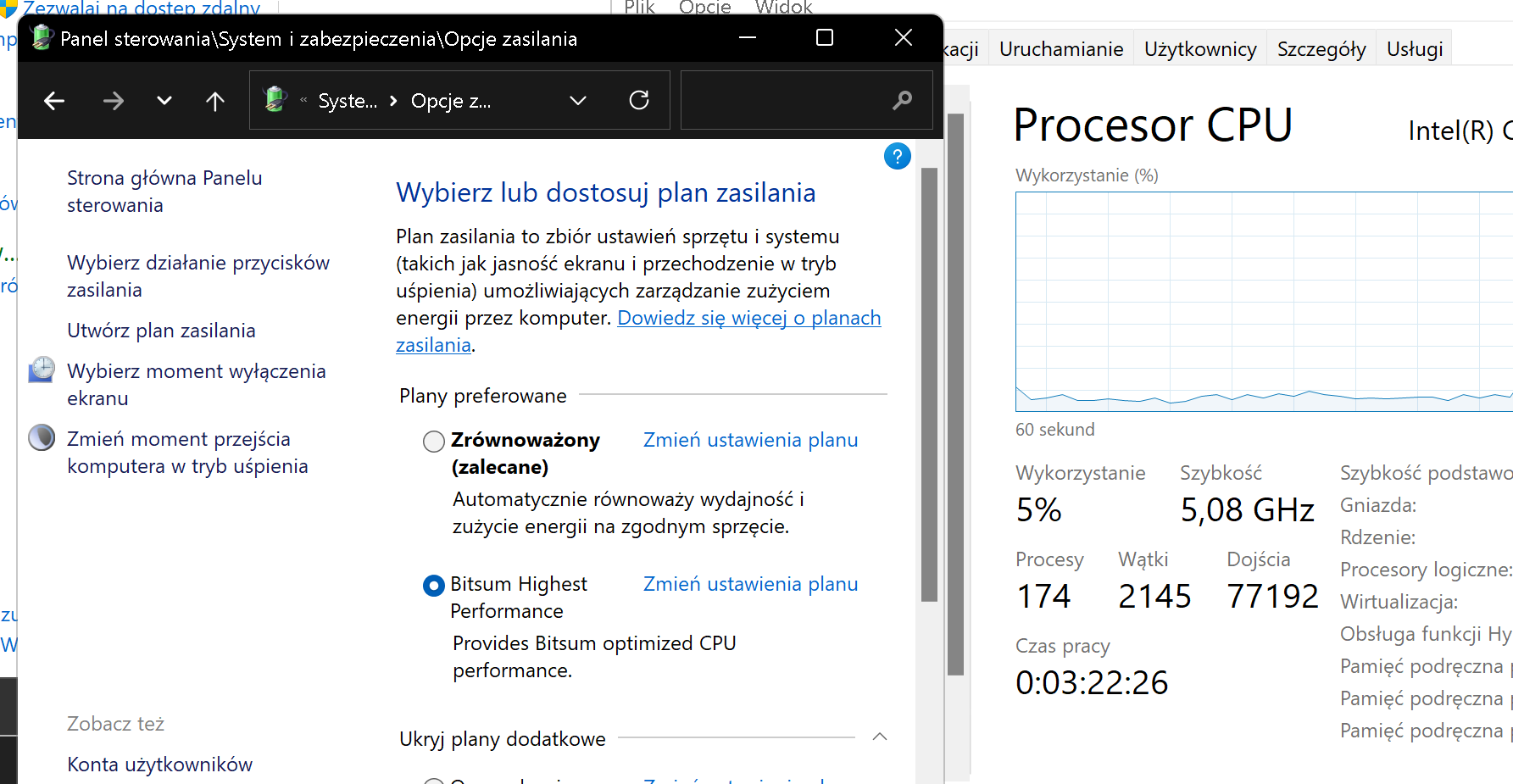Expand the address bar history dropdown
The image size is (1513, 784).
coord(578,101)
